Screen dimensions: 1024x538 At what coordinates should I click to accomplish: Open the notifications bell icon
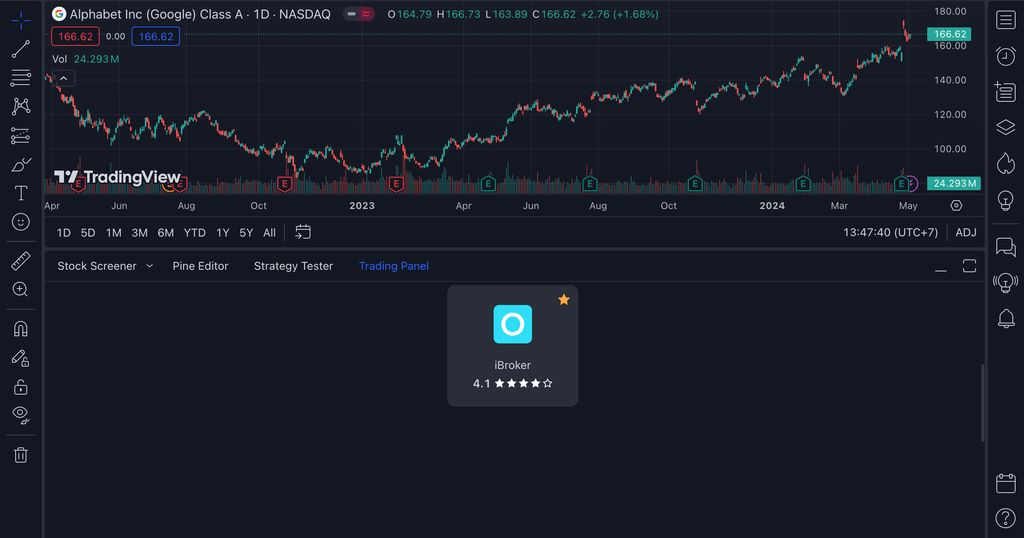point(1005,319)
